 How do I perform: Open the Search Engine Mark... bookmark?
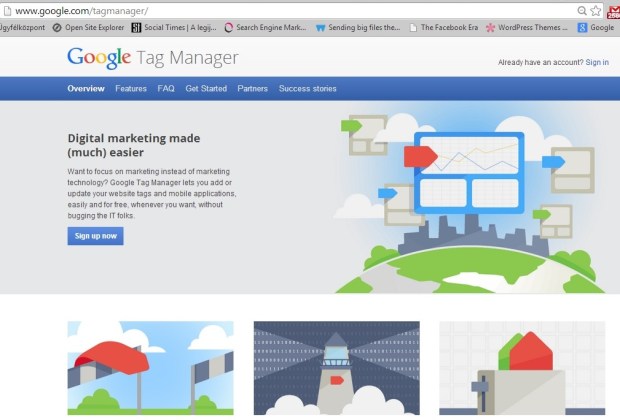(x=265, y=28)
